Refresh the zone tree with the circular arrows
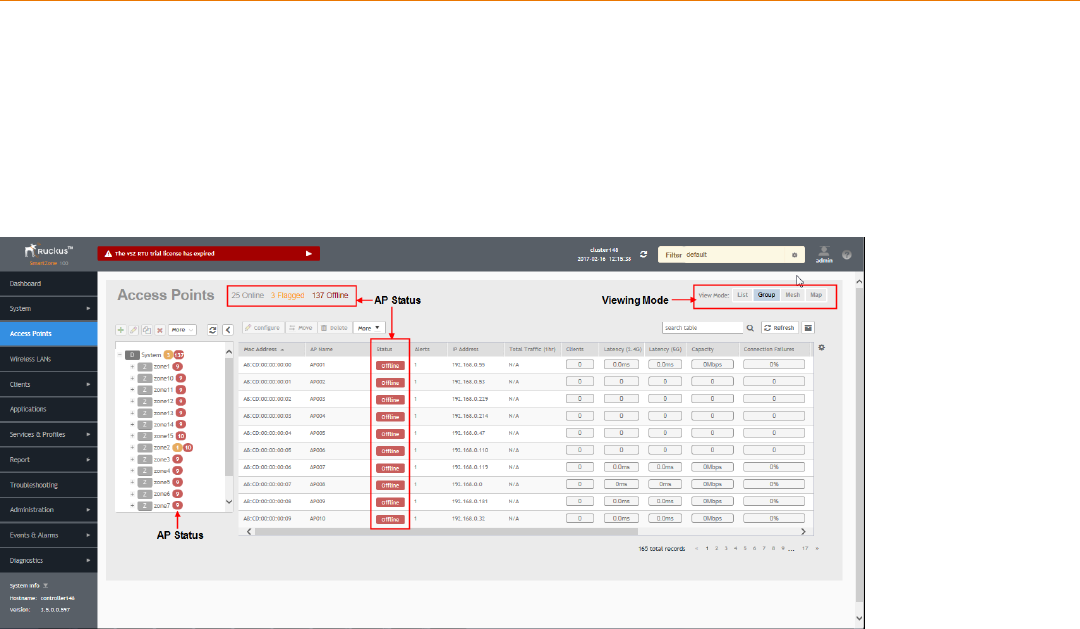Screen dimensions: 1080x629 pyautogui.click(x=213, y=330)
